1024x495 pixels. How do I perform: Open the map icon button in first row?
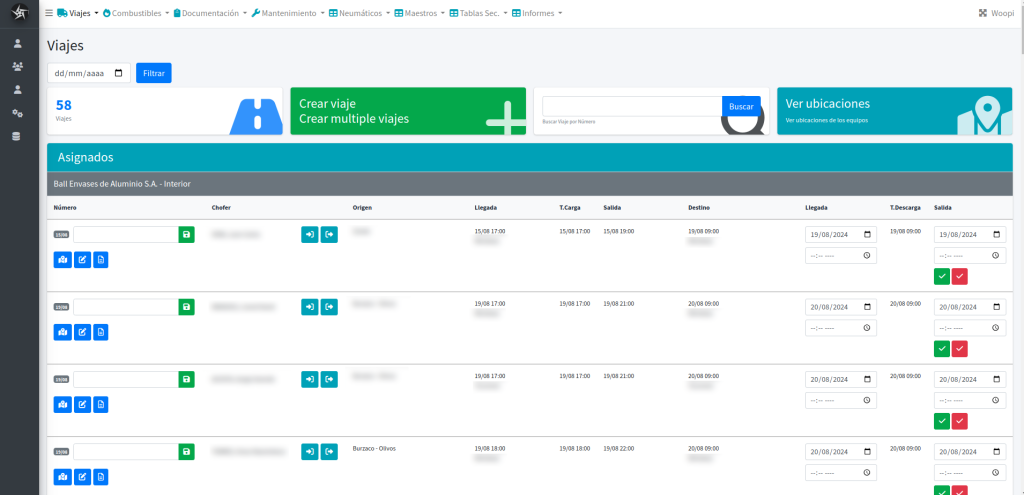coord(62,259)
